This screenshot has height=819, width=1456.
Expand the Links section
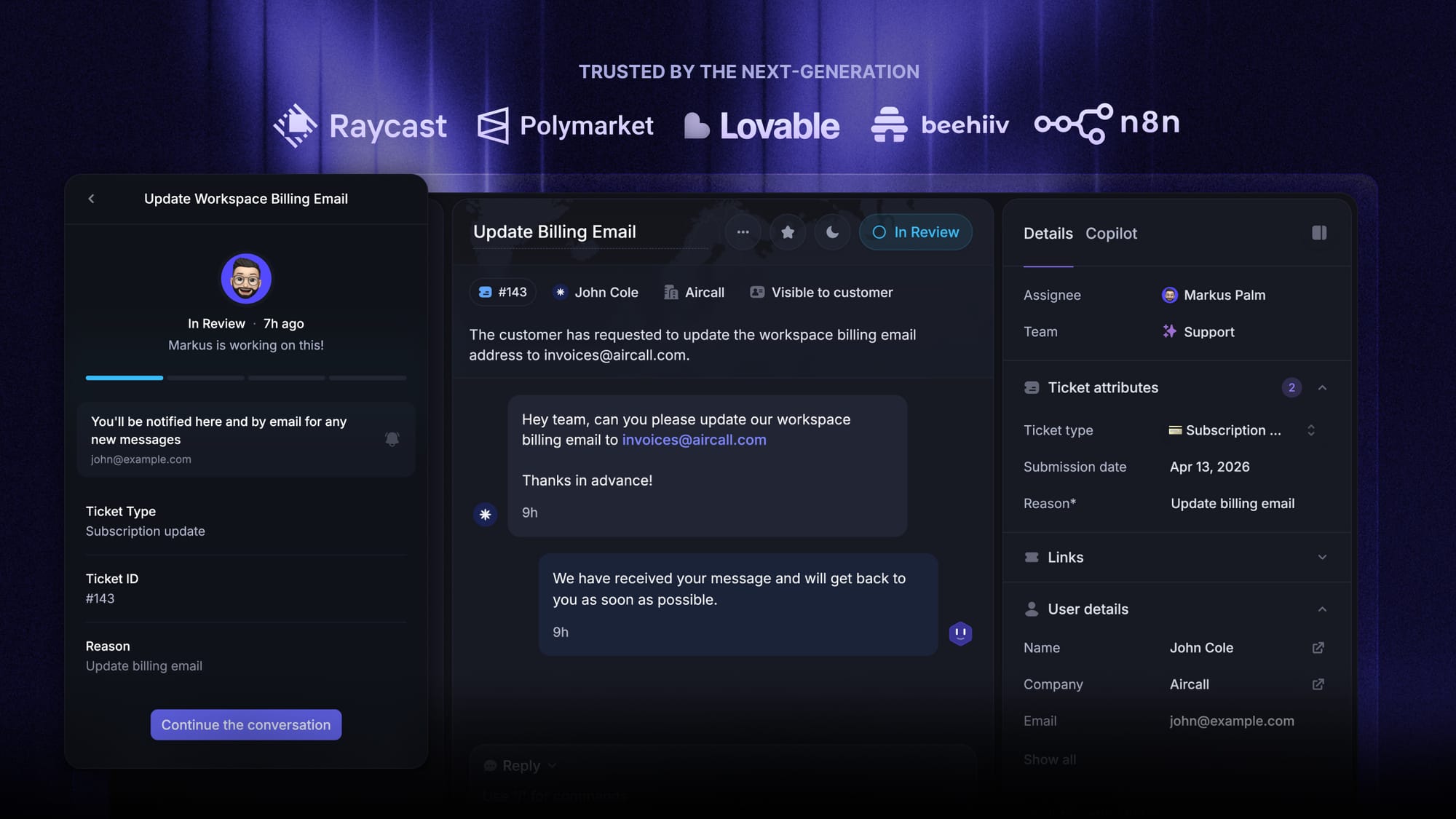pos(1323,557)
